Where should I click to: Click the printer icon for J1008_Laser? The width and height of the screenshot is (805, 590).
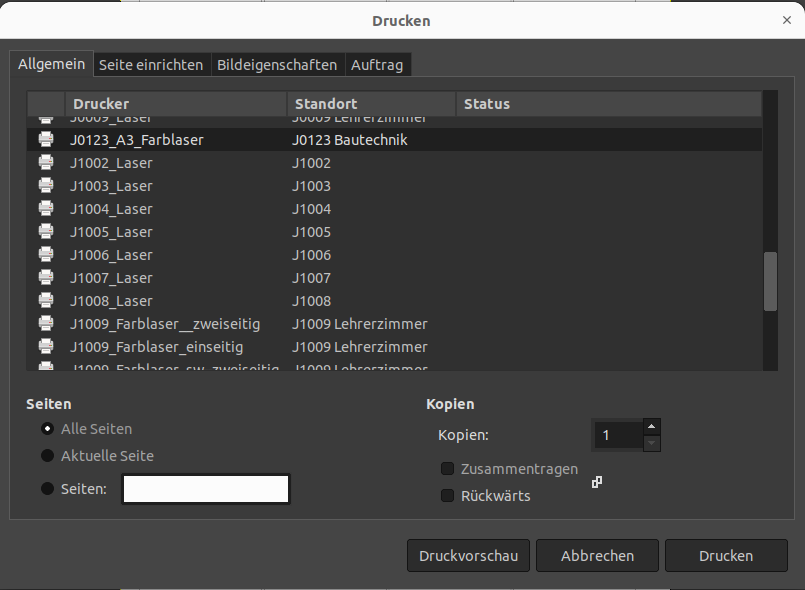45,300
